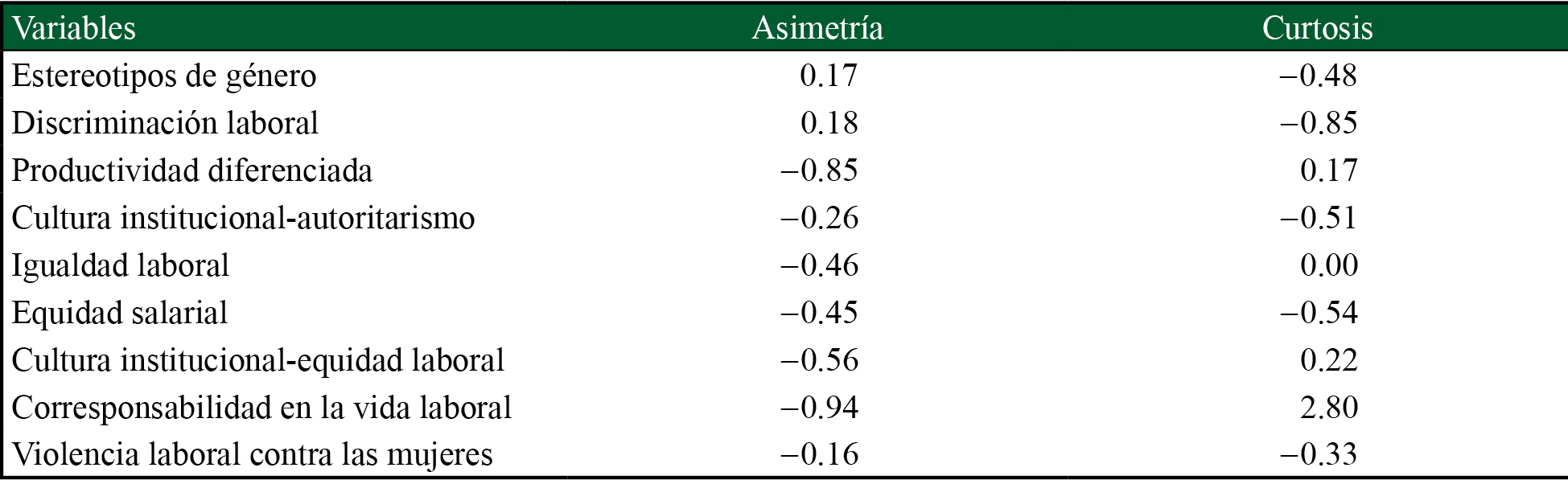Select Corresponsabilidad en la vida laboral label
1568x480 pixels.
(x=261, y=408)
